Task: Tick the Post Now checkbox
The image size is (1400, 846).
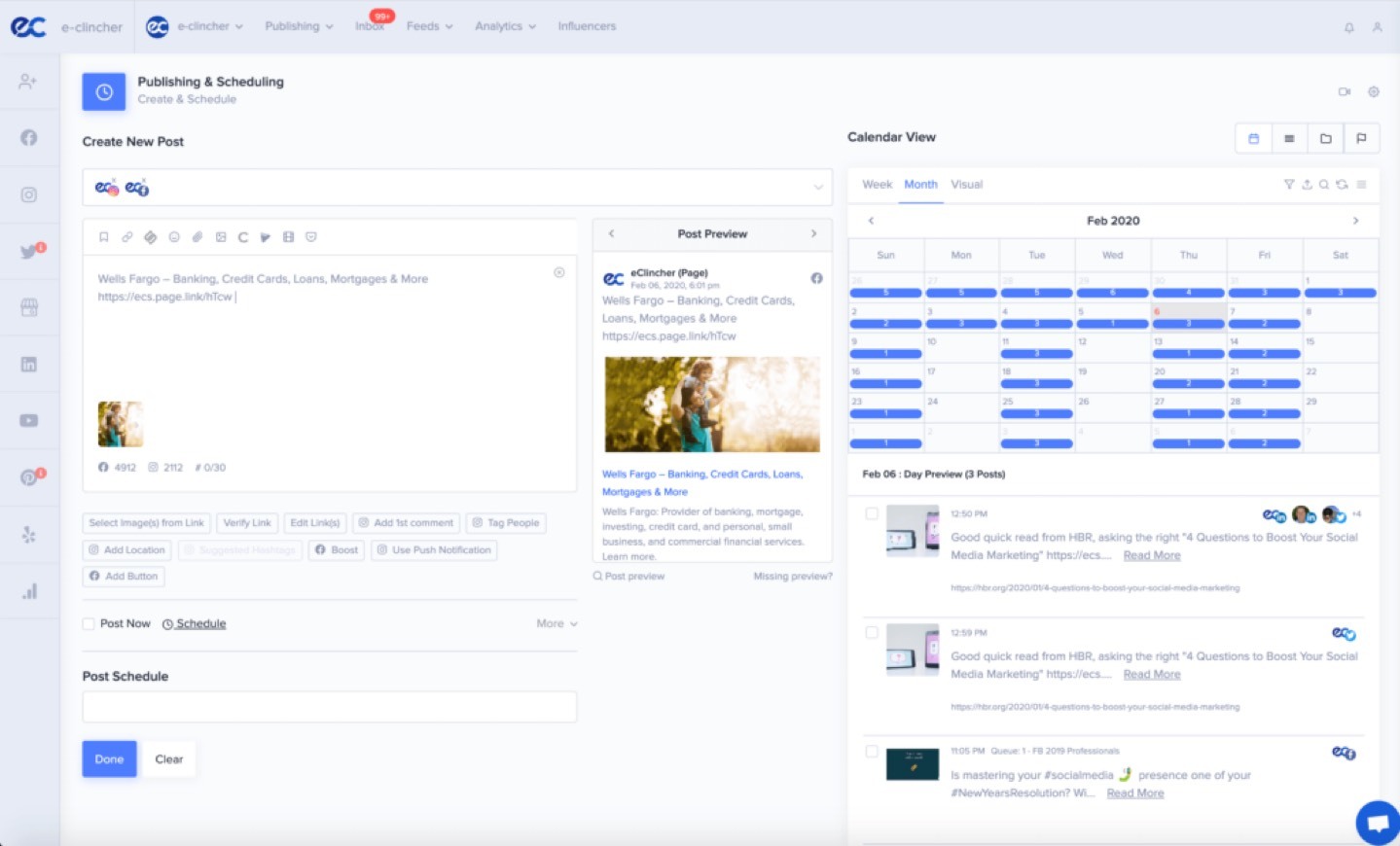Action: [x=89, y=624]
